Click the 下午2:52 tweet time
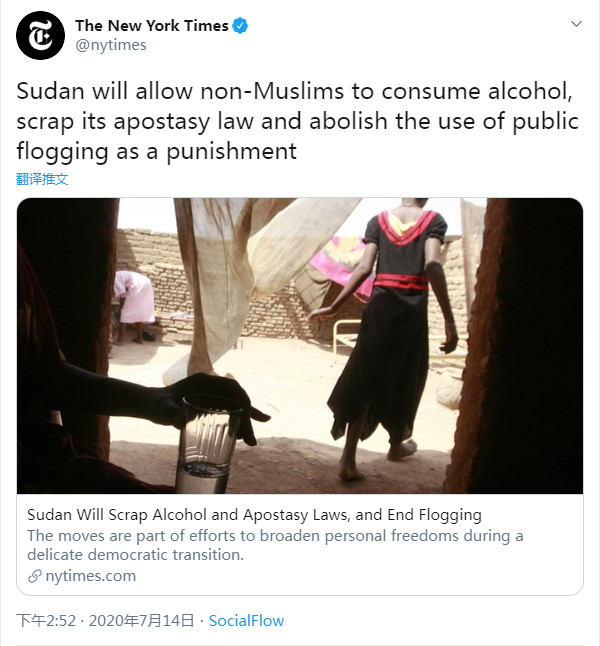600x646 pixels. 46,621
